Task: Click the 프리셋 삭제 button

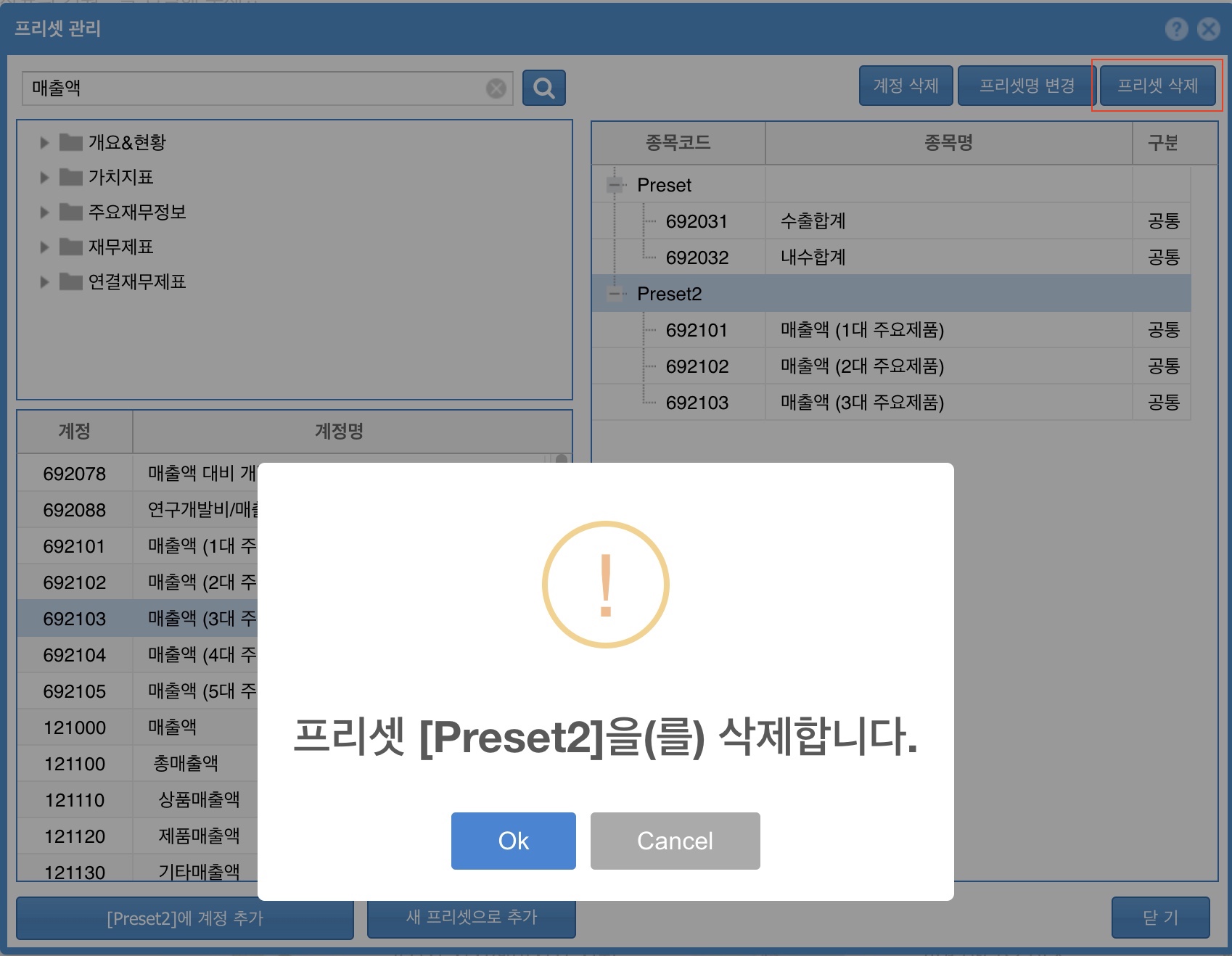Action: [1157, 86]
